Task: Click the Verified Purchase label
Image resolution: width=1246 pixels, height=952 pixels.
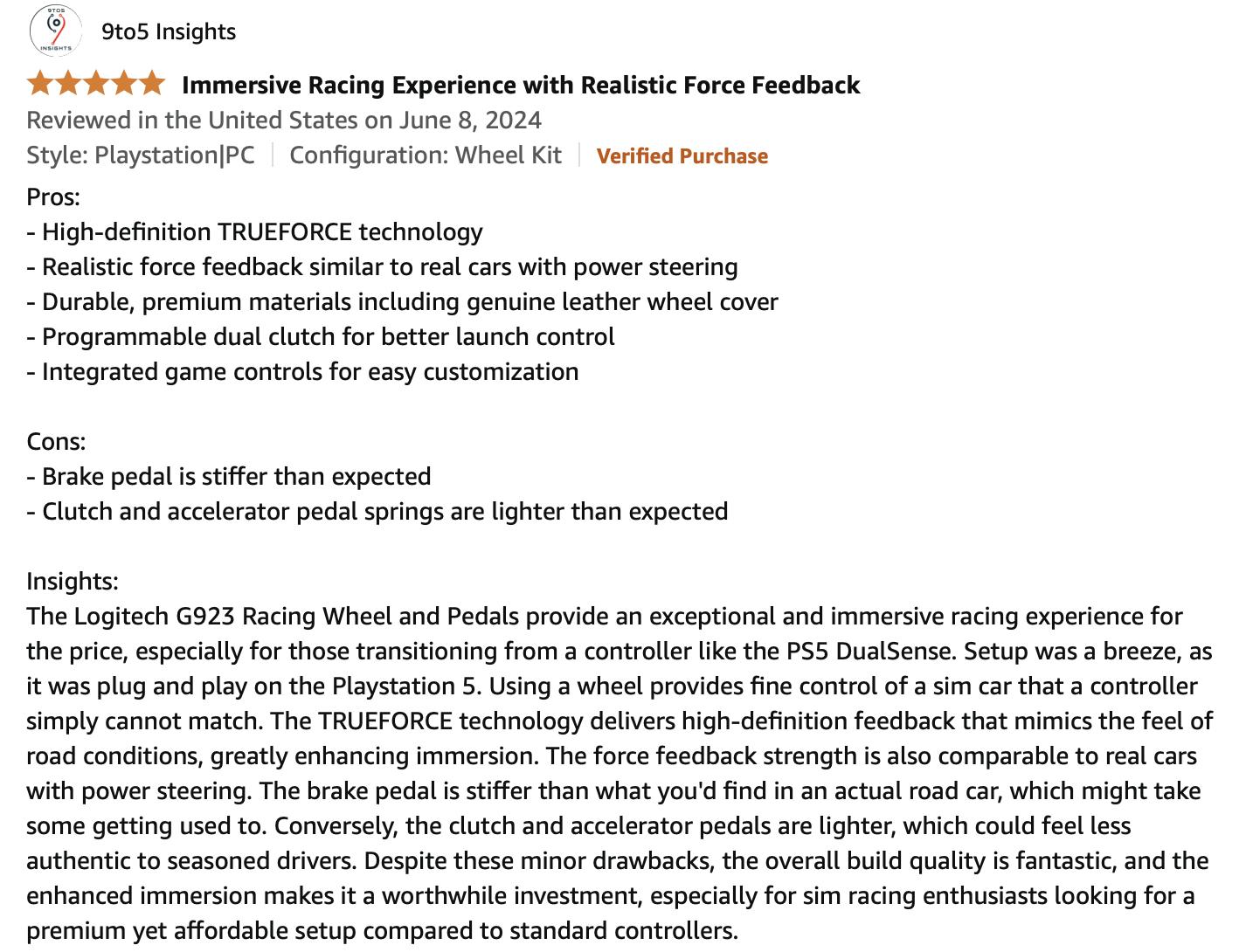Action: (x=682, y=155)
